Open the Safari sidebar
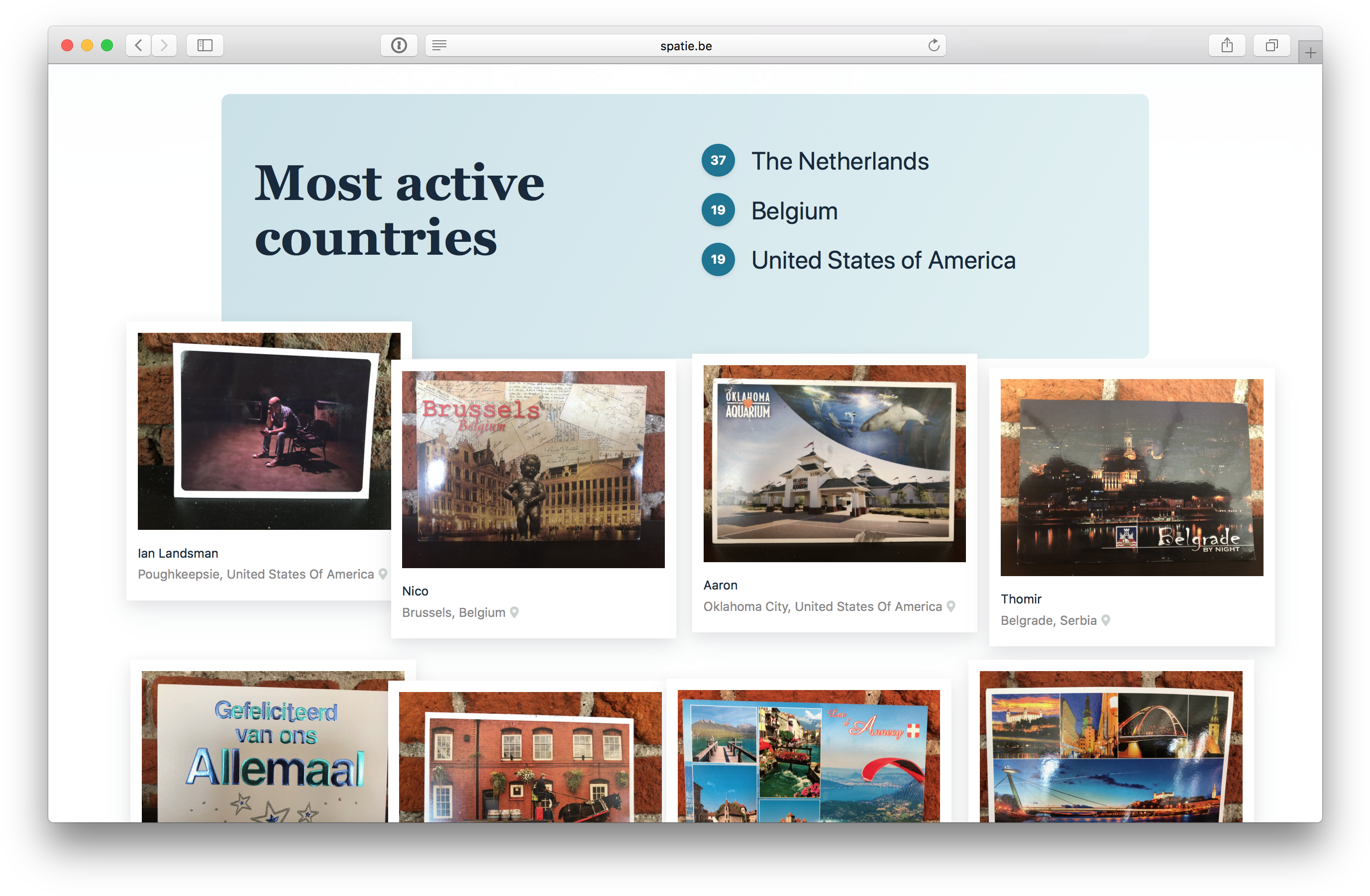The height and width of the screenshot is (896, 1370). coord(205,45)
